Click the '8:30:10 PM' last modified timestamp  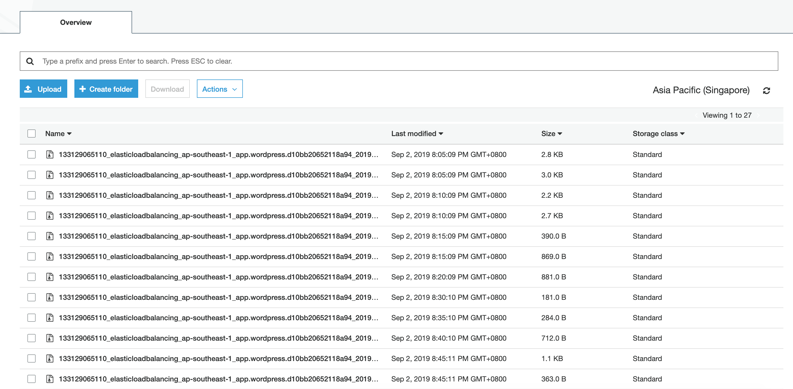[x=449, y=297]
